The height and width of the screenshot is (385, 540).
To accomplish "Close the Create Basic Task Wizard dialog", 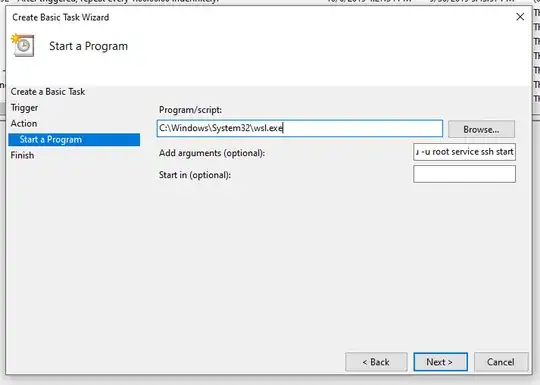I will (x=520, y=17).
